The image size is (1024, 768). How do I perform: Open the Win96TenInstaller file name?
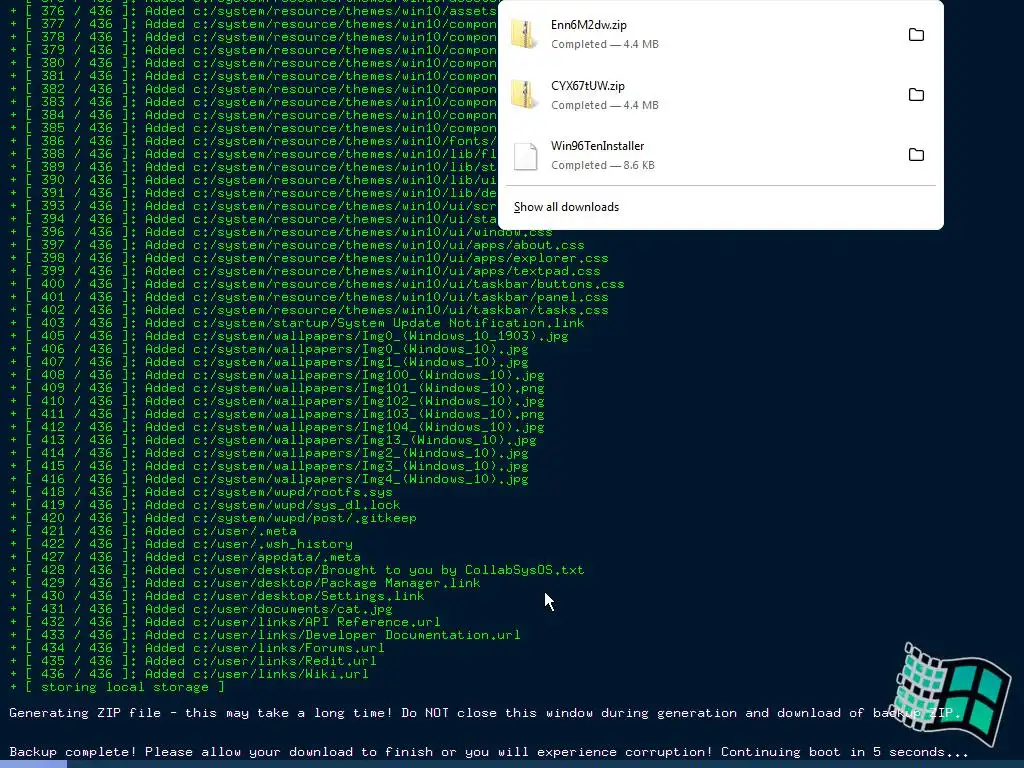pos(598,146)
